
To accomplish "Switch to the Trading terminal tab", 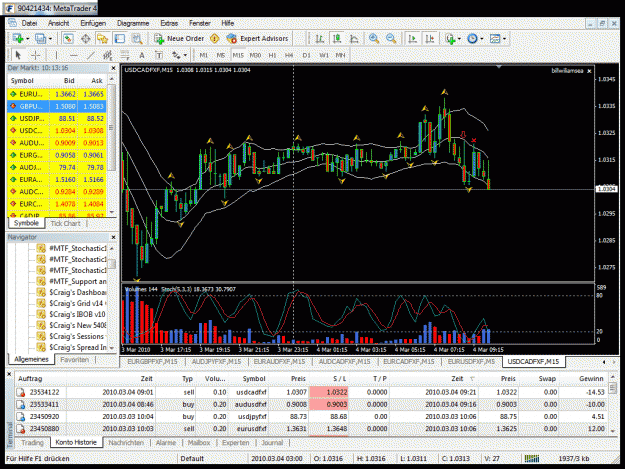I will [32, 443].
